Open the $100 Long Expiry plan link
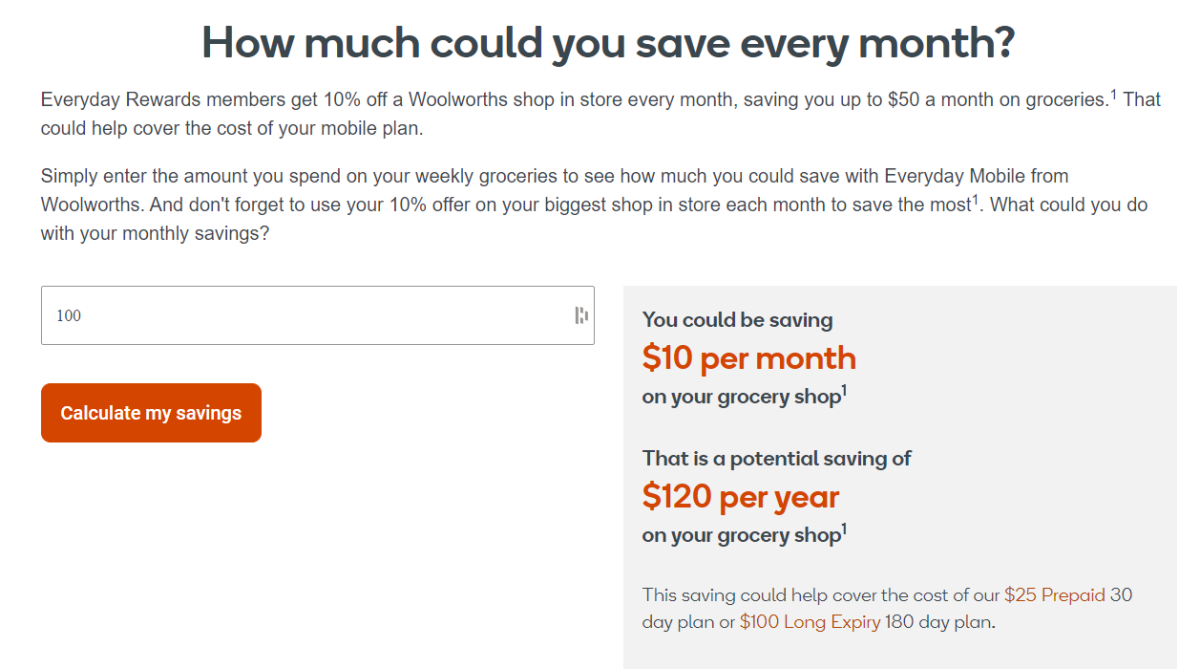 (x=810, y=622)
